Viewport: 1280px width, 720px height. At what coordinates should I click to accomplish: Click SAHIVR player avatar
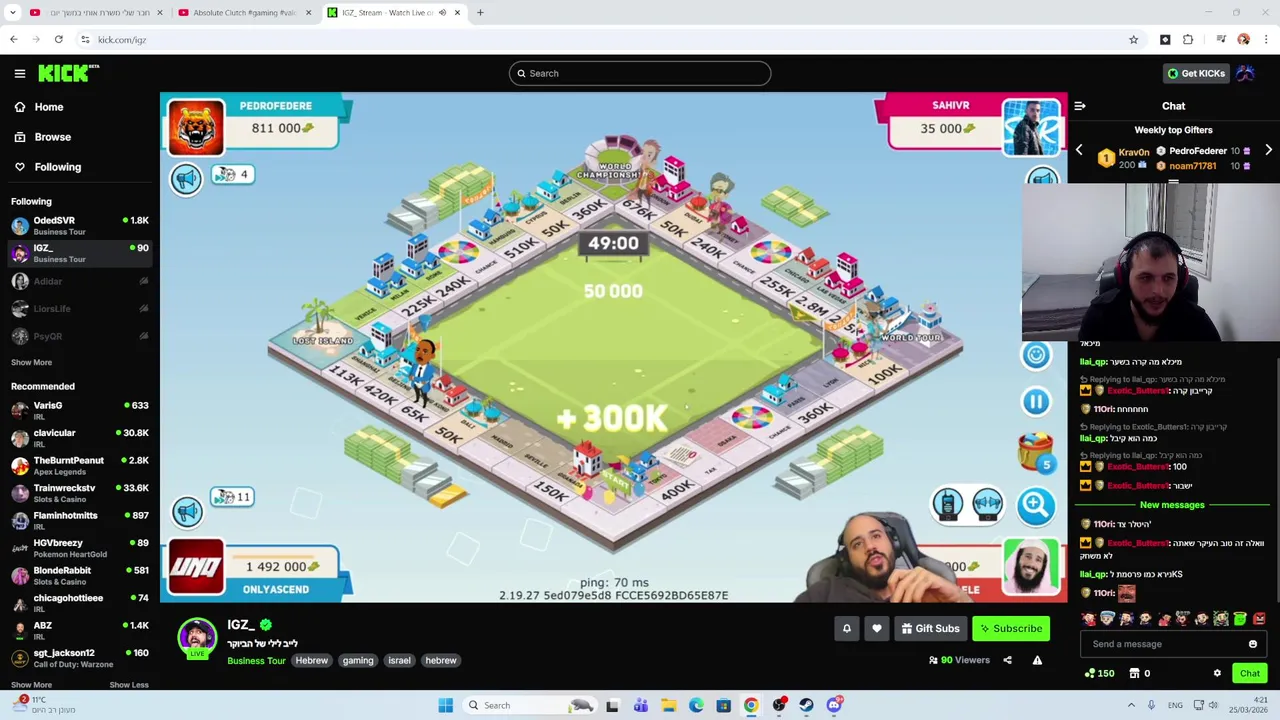pos(1031,127)
